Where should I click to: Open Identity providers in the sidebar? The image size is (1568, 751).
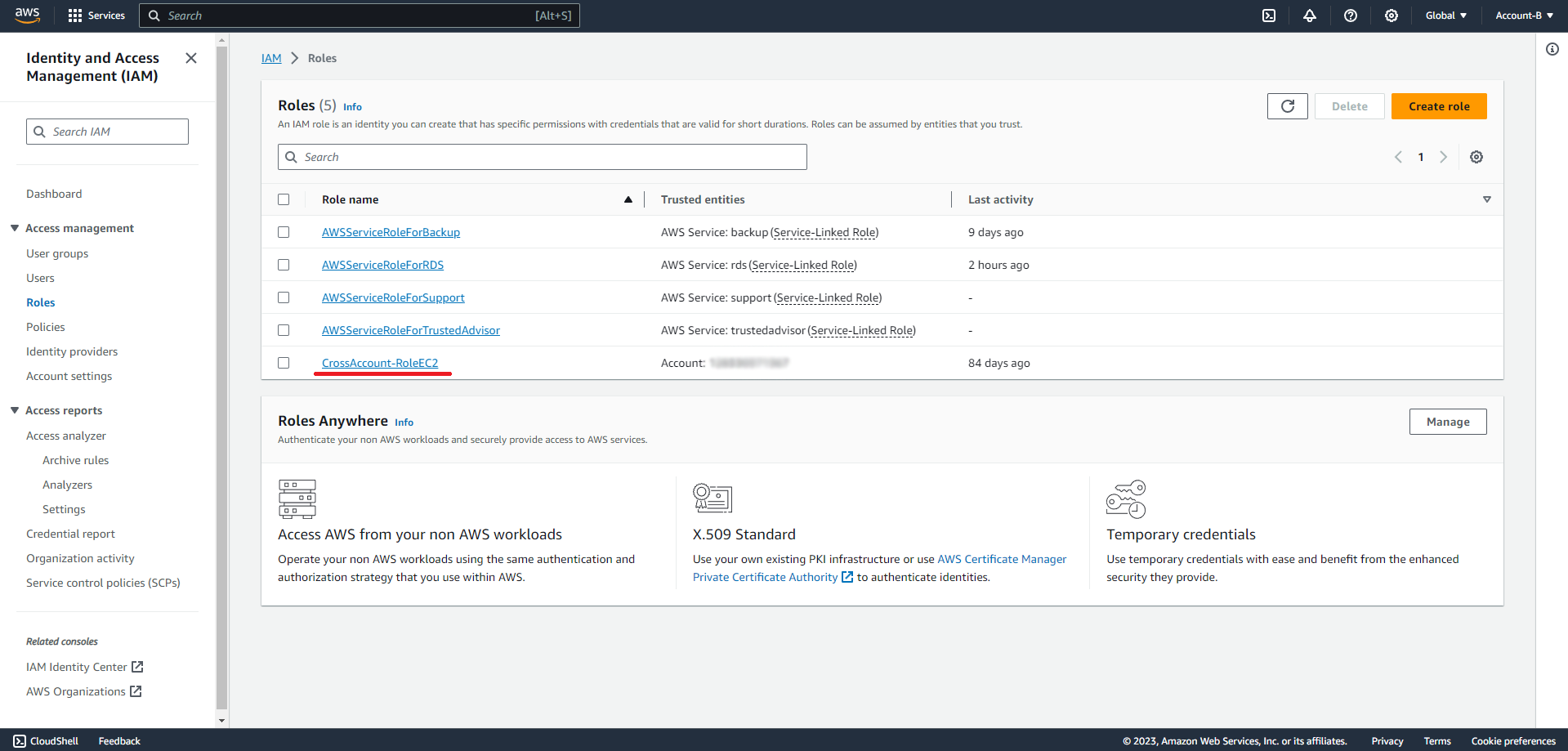click(72, 351)
